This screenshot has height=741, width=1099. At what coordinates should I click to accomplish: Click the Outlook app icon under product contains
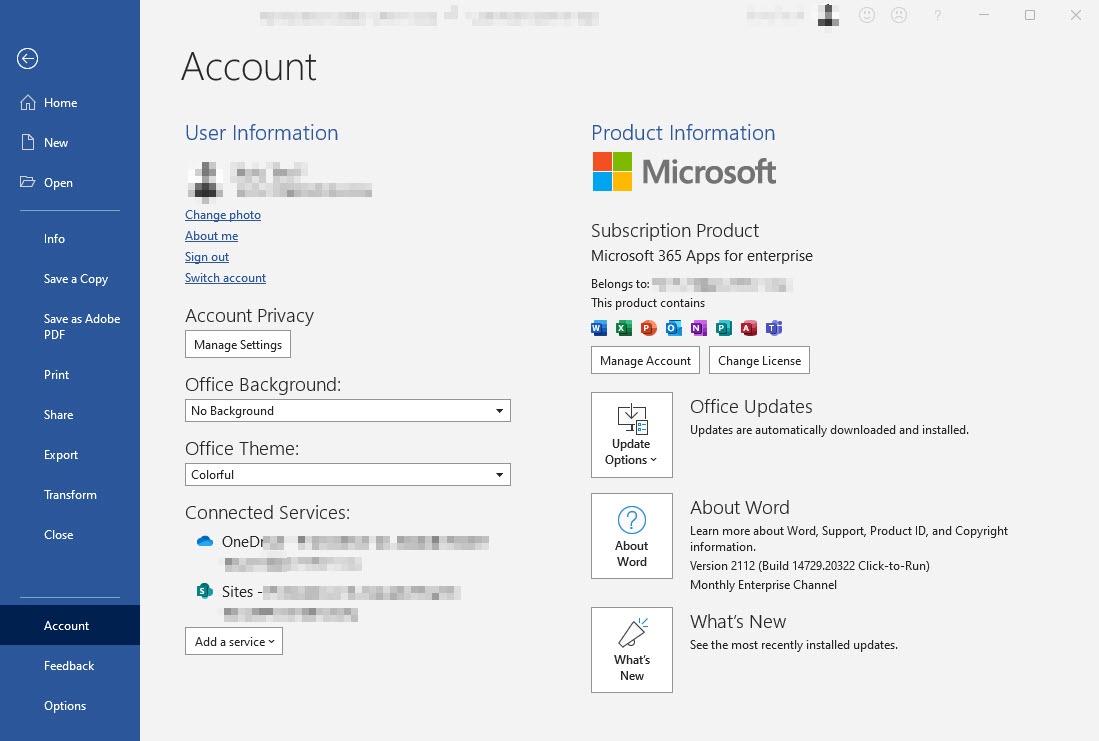click(674, 328)
